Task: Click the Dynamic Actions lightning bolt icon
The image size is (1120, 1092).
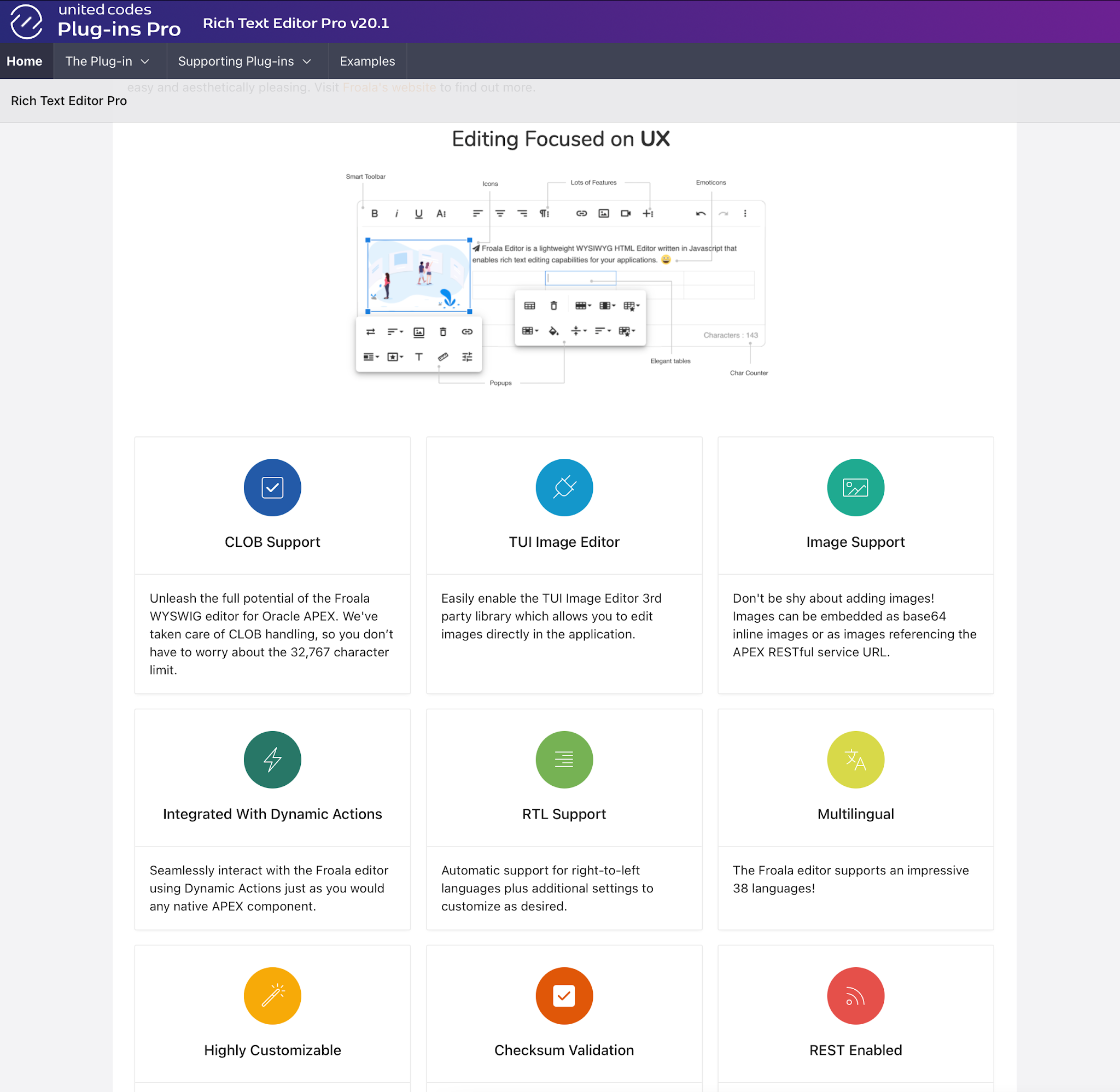Action: click(x=272, y=760)
